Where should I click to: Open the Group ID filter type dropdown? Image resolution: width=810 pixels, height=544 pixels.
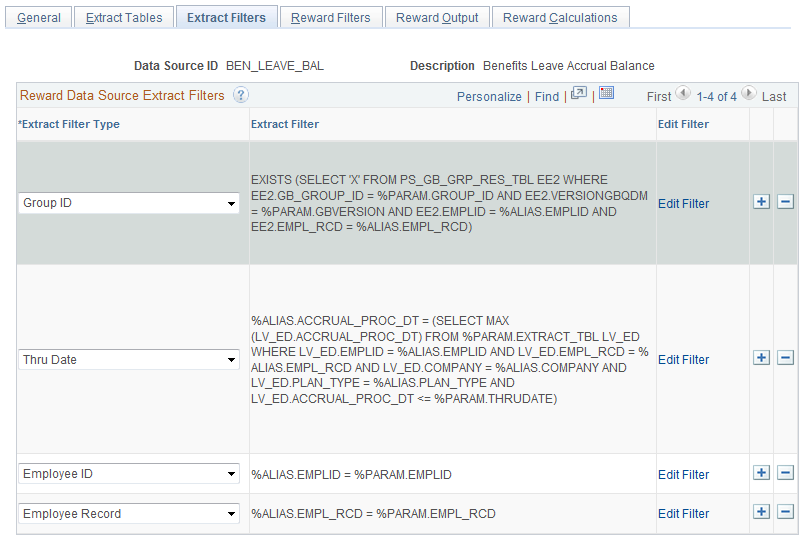[129, 203]
